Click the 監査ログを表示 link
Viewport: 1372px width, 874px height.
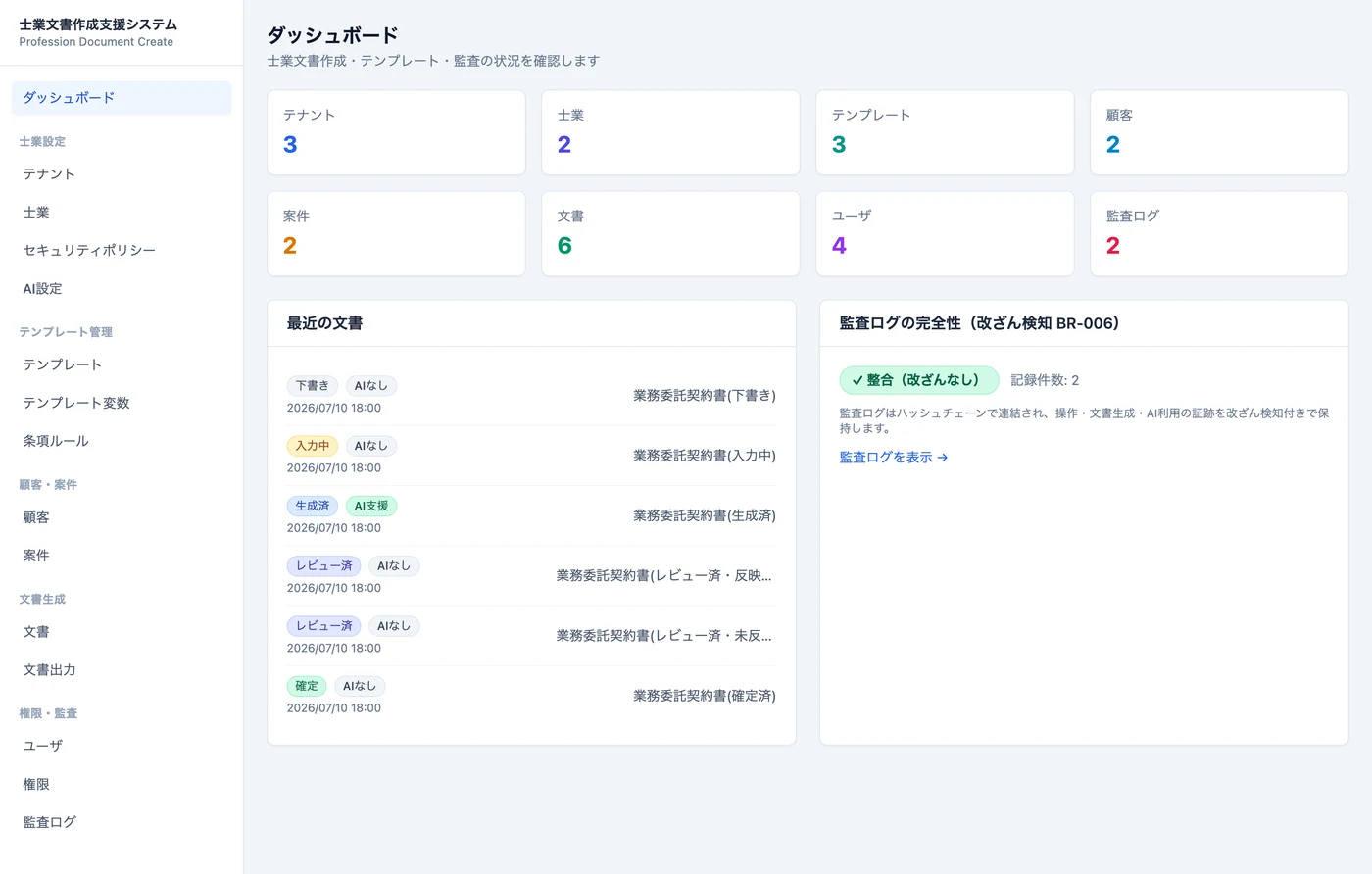coord(894,458)
